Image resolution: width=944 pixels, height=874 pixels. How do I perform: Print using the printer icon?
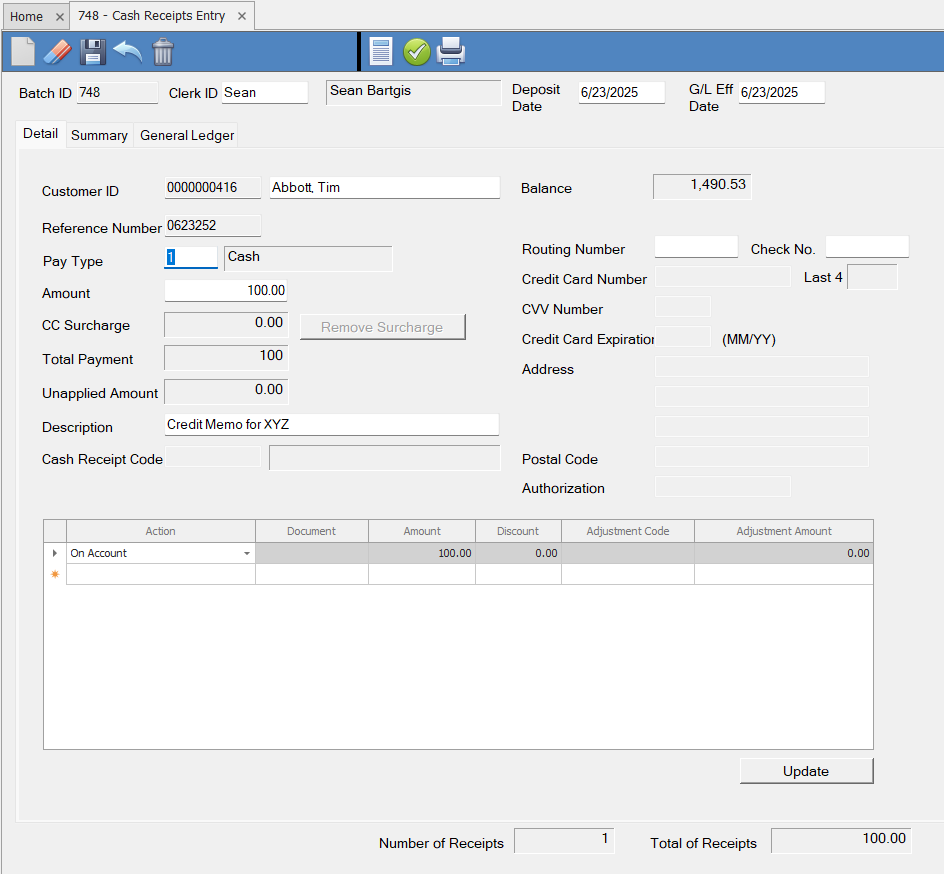[x=451, y=51]
